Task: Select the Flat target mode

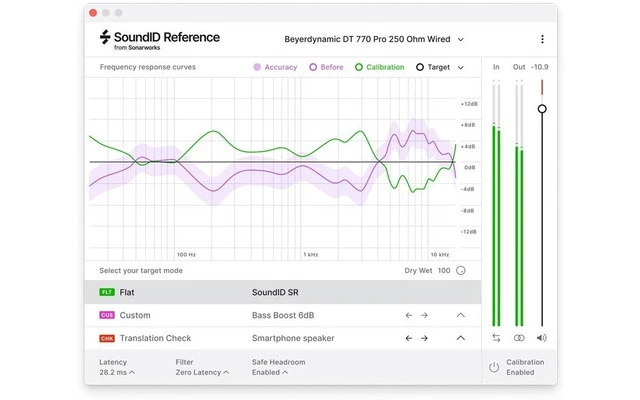Action: pos(127,292)
